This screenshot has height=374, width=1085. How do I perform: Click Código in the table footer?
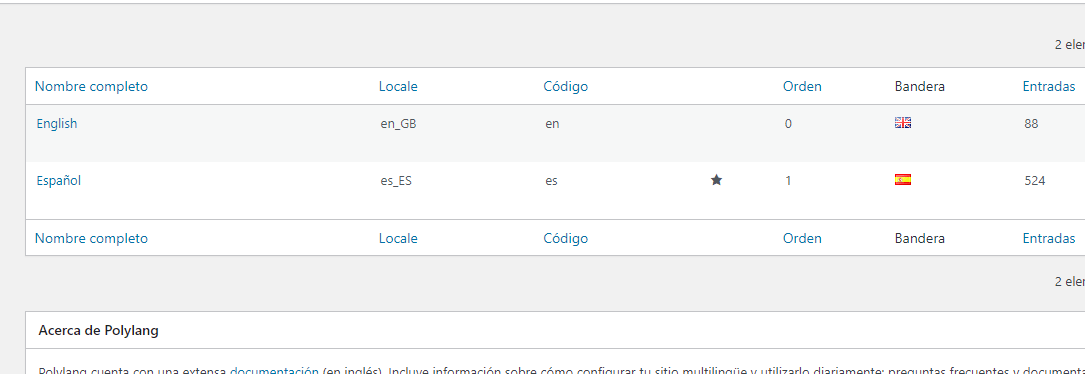click(x=565, y=238)
